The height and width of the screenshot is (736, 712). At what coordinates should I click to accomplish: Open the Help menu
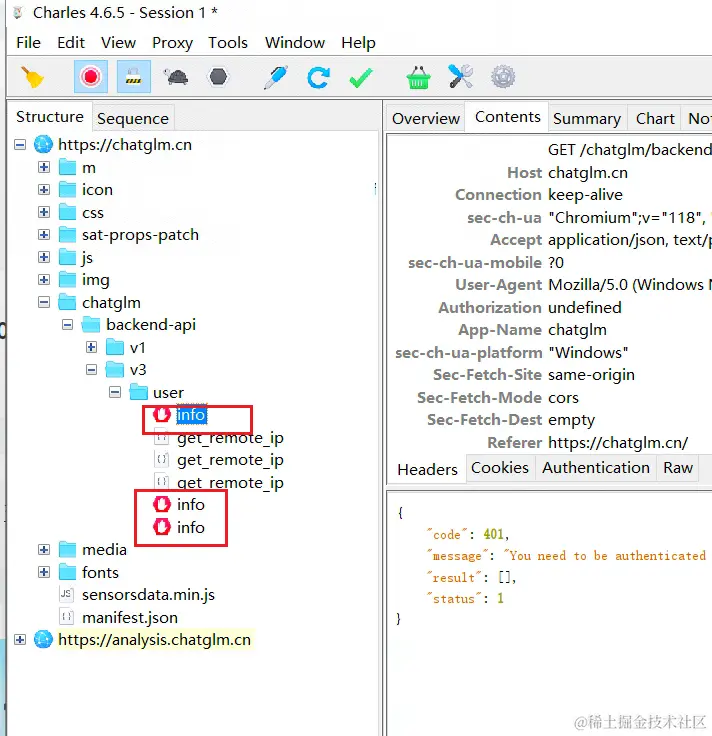coord(358,43)
